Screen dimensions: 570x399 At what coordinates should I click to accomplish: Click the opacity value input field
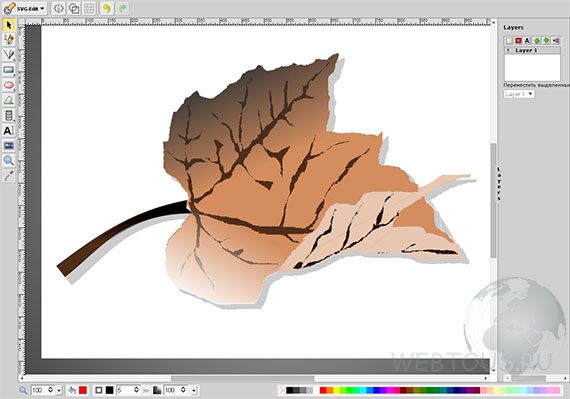172,390
